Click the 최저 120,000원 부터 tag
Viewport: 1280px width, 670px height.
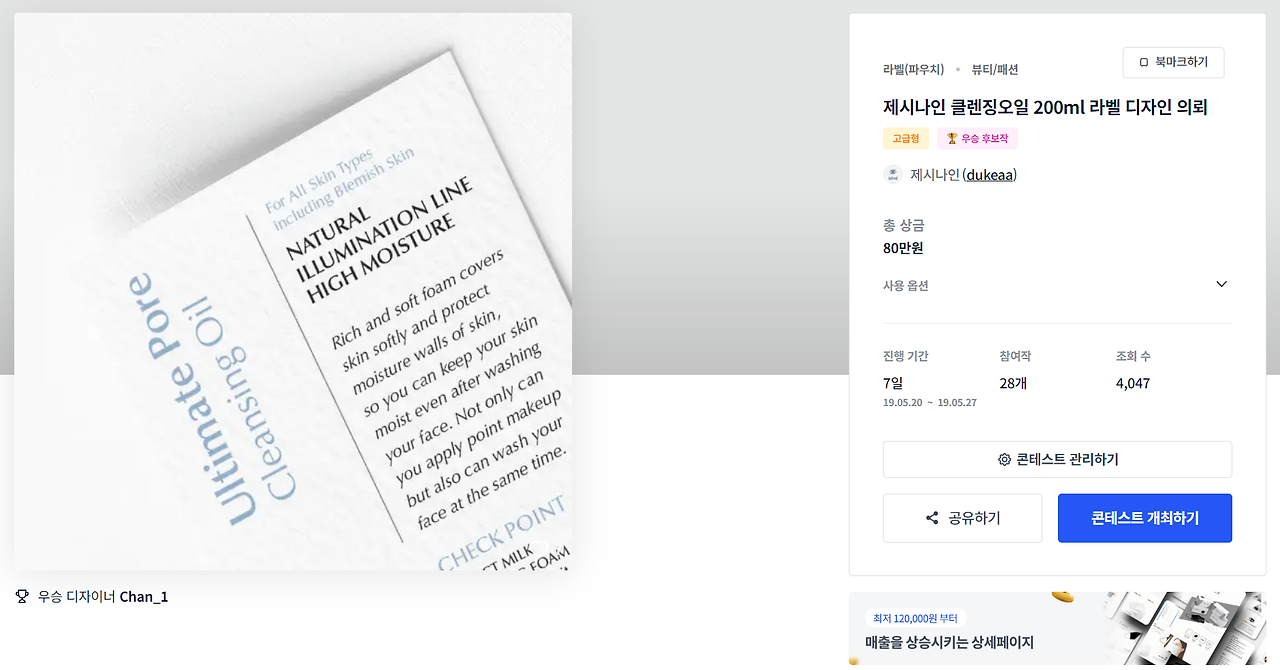pos(915,618)
